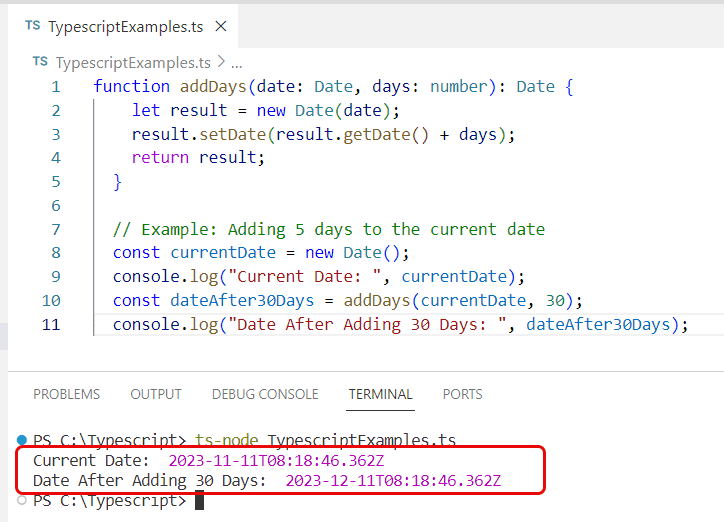
Task: Switch to the DEBUG CONSOLE tab
Action: [x=265, y=394]
